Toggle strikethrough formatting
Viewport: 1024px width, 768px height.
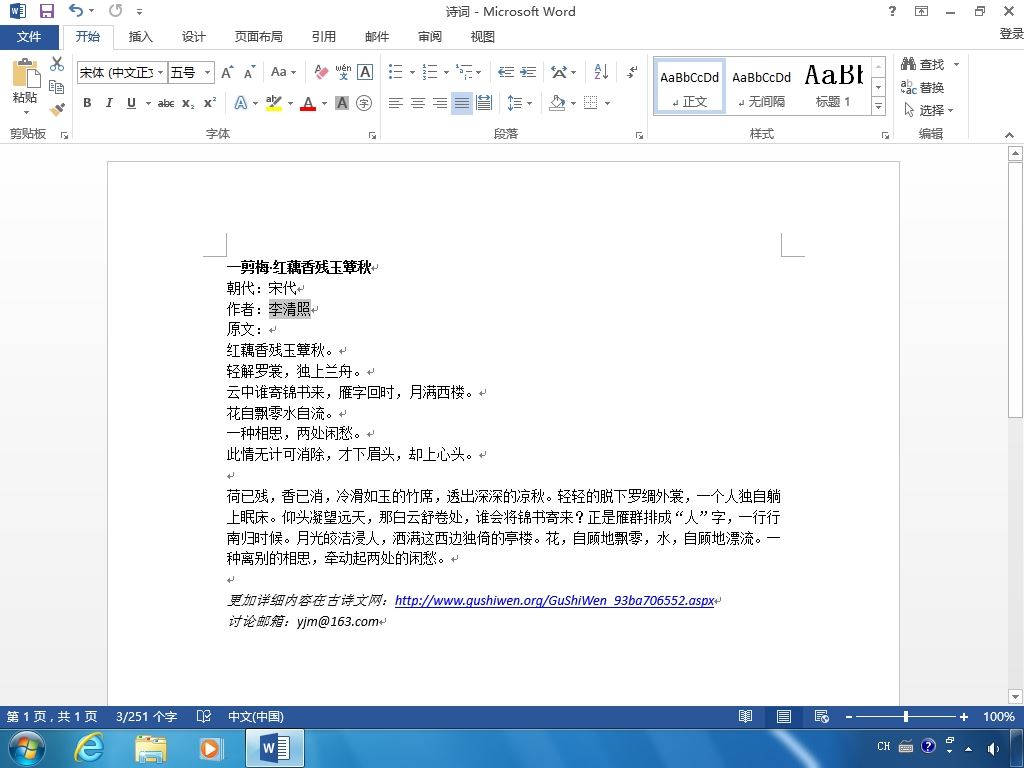tap(166, 103)
